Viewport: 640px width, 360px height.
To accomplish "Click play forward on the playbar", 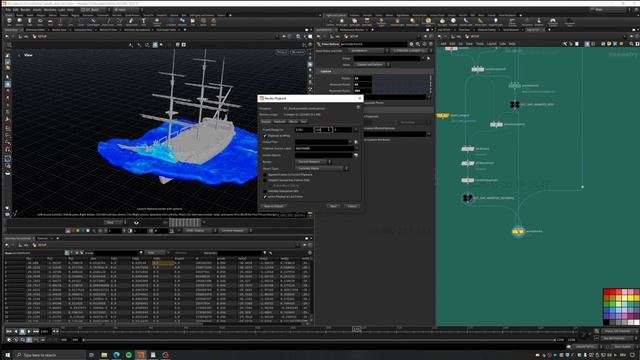I will point(29,331).
